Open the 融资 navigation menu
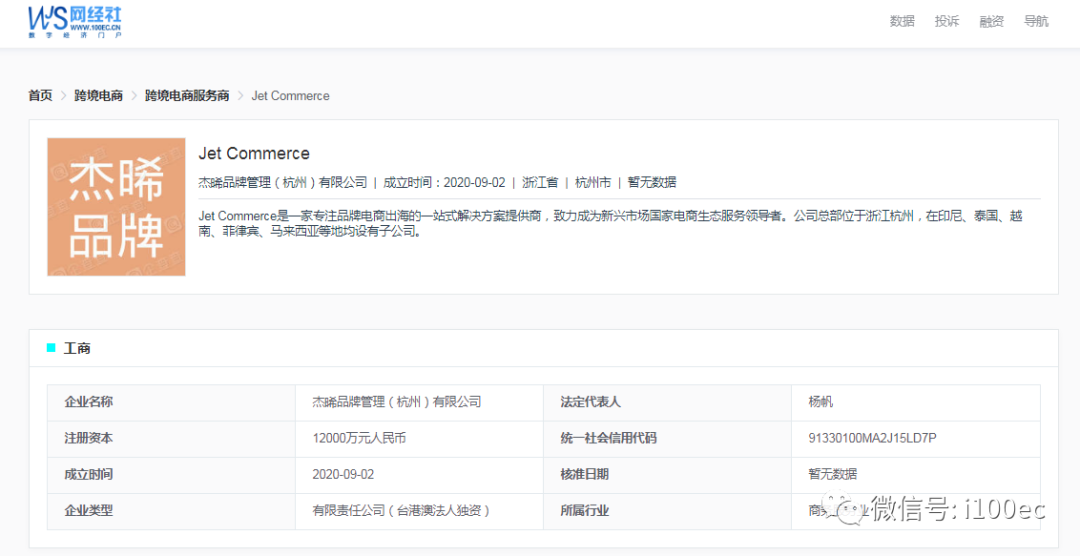Screen dimensions: 1080x556 [991, 21]
